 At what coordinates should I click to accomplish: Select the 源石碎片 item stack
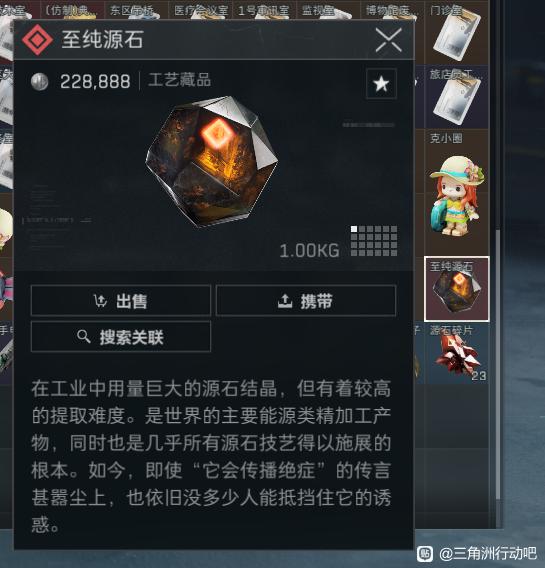[x=457, y=353]
